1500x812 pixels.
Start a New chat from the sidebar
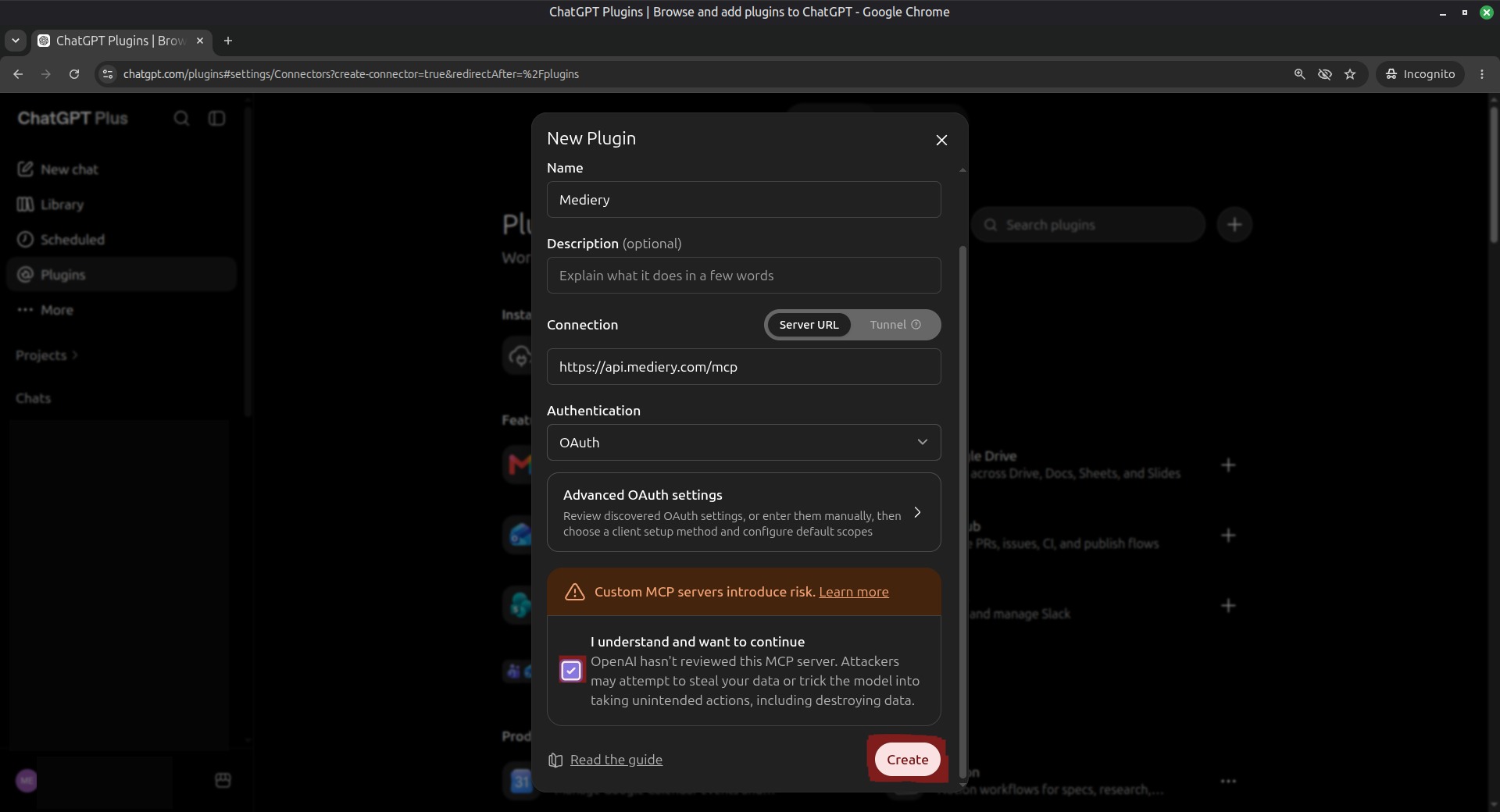[x=121, y=169]
